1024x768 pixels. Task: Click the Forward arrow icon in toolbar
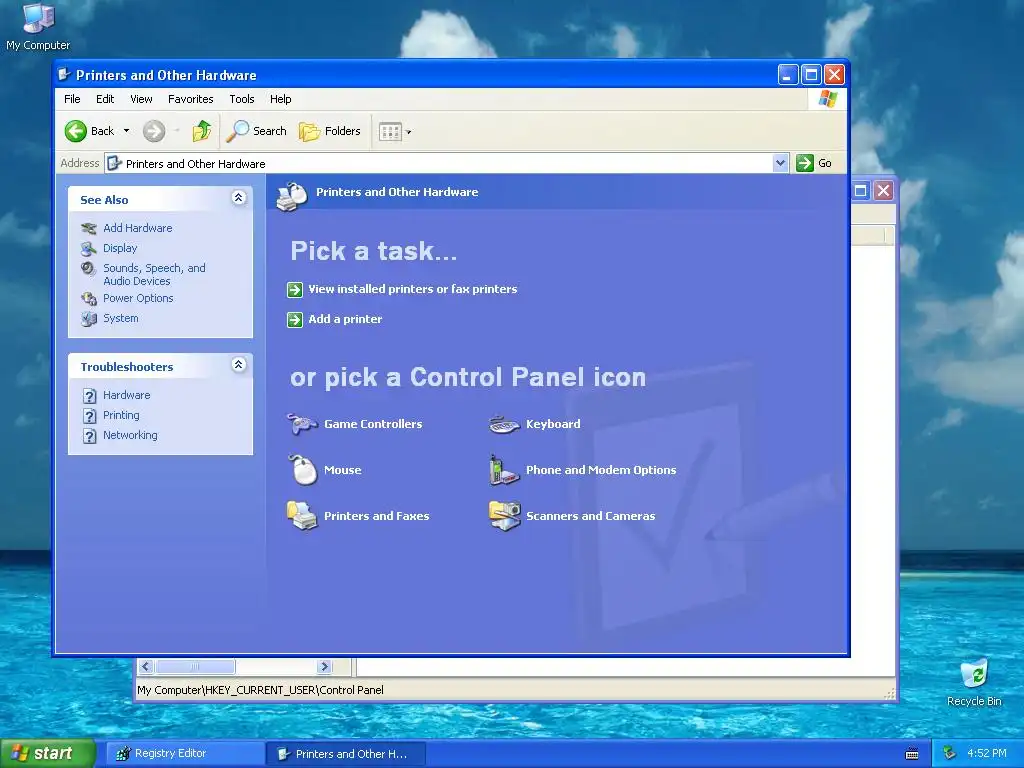154,131
